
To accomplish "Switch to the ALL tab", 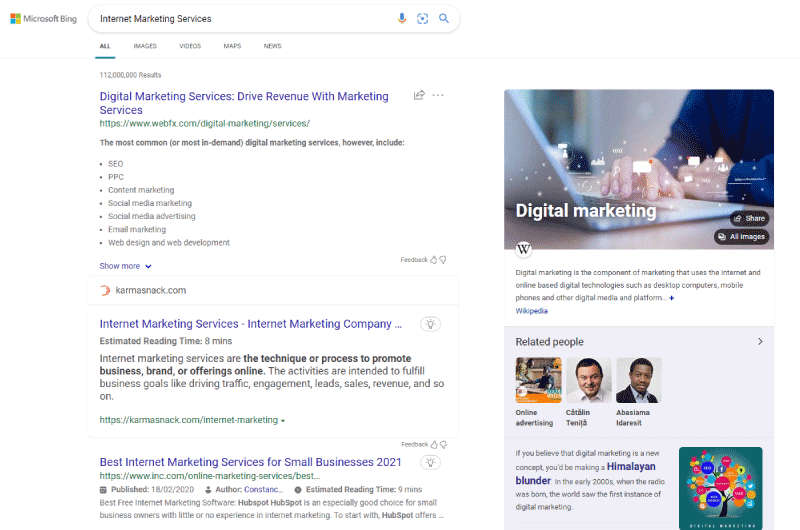I will click(x=105, y=46).
